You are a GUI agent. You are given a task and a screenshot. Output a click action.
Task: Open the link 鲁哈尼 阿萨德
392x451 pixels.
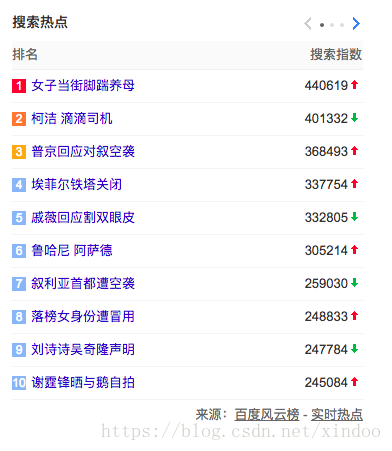coord(72,251)
